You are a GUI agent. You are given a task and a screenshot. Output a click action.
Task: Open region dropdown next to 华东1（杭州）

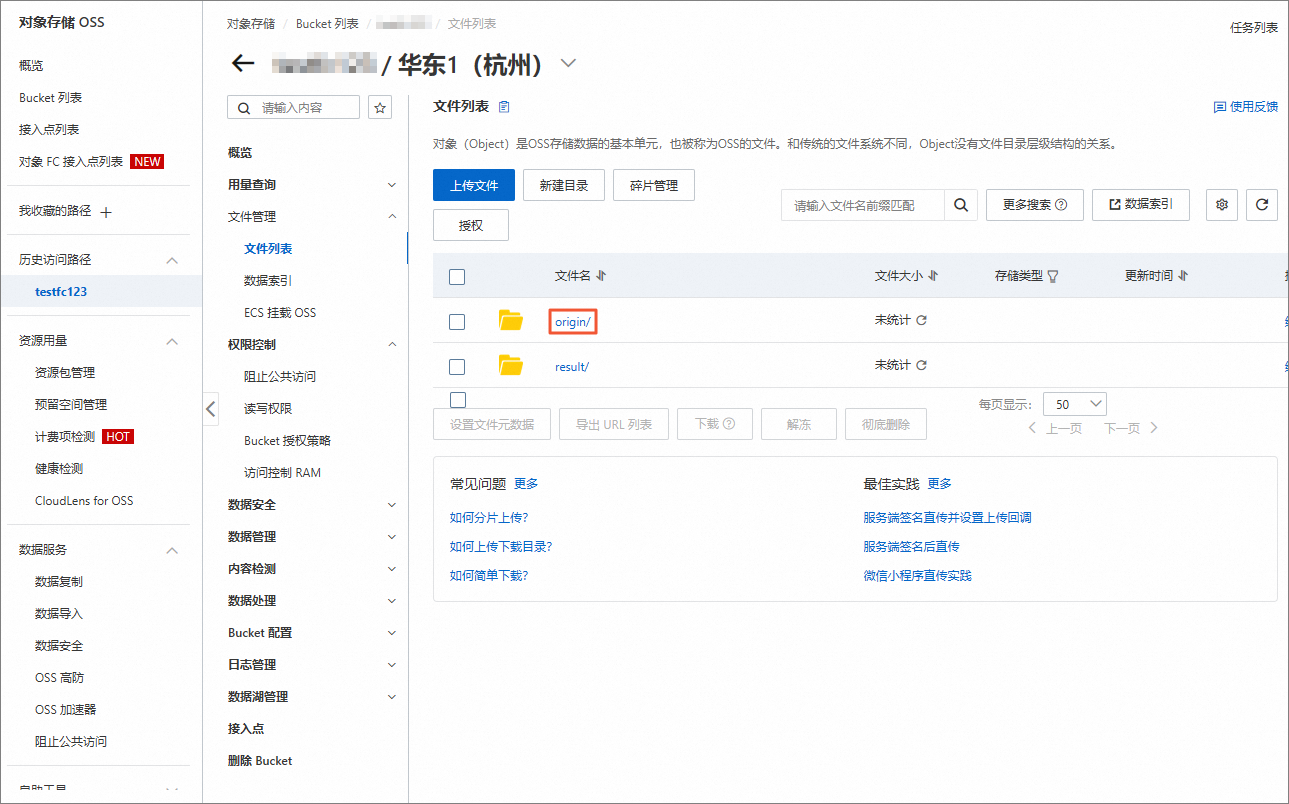pyautogui.click(x=568, y=63)
